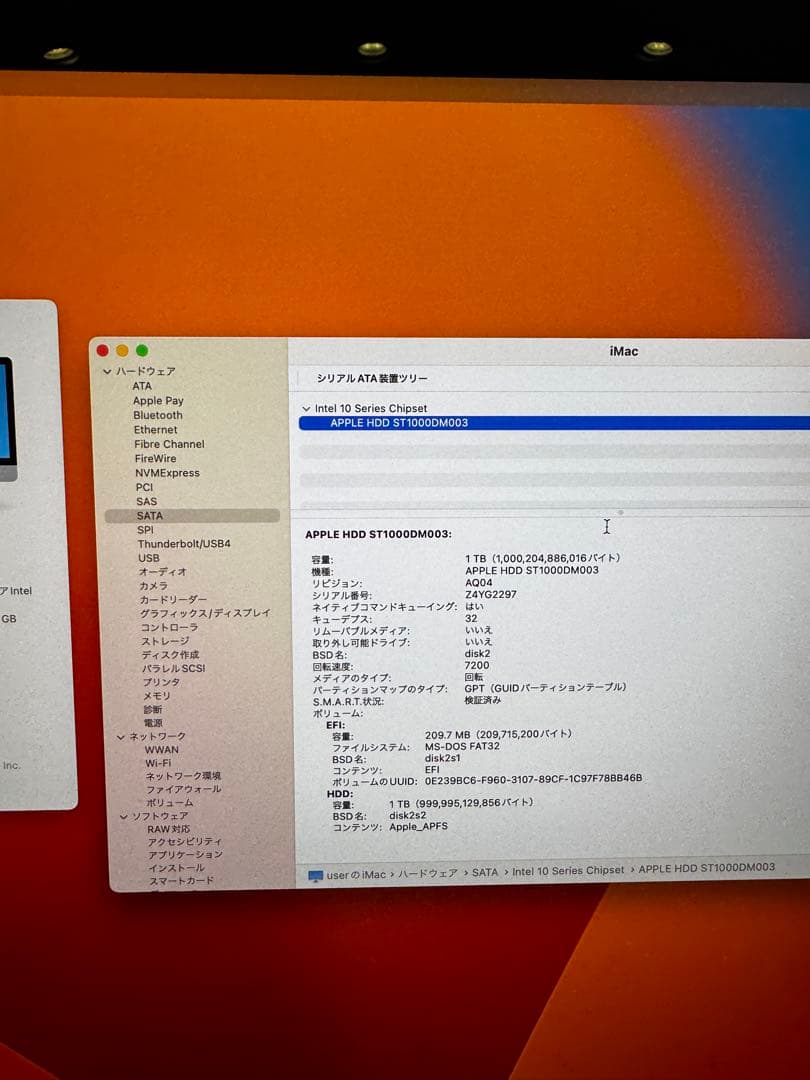Click userのiMac in path bar
810x1080 pixels.
356,875
